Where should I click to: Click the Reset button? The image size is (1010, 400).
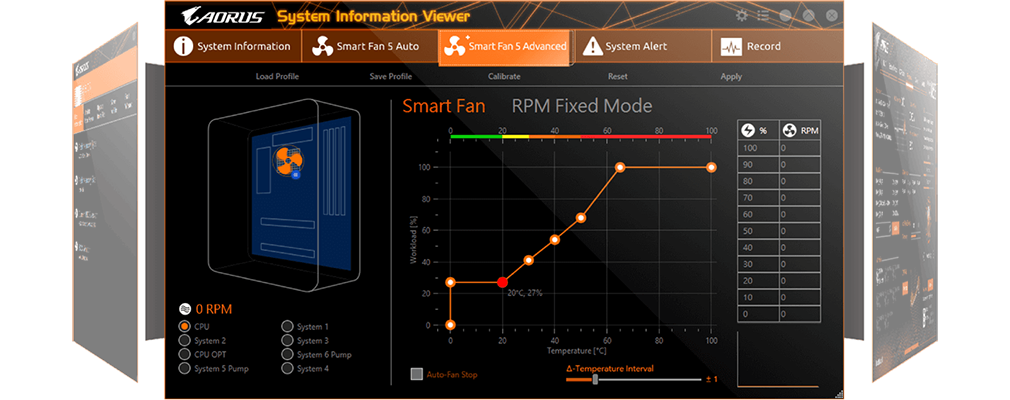point(617,76)
